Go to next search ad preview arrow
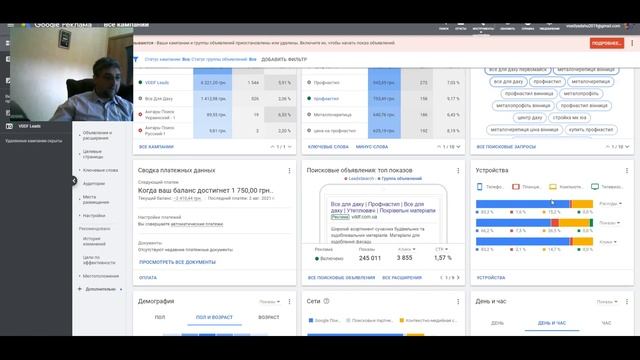The image size is (640, 360). [458, 278]
